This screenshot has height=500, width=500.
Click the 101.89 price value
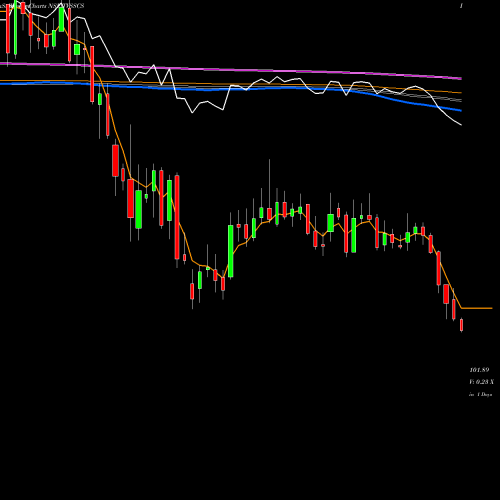[479, 370]
